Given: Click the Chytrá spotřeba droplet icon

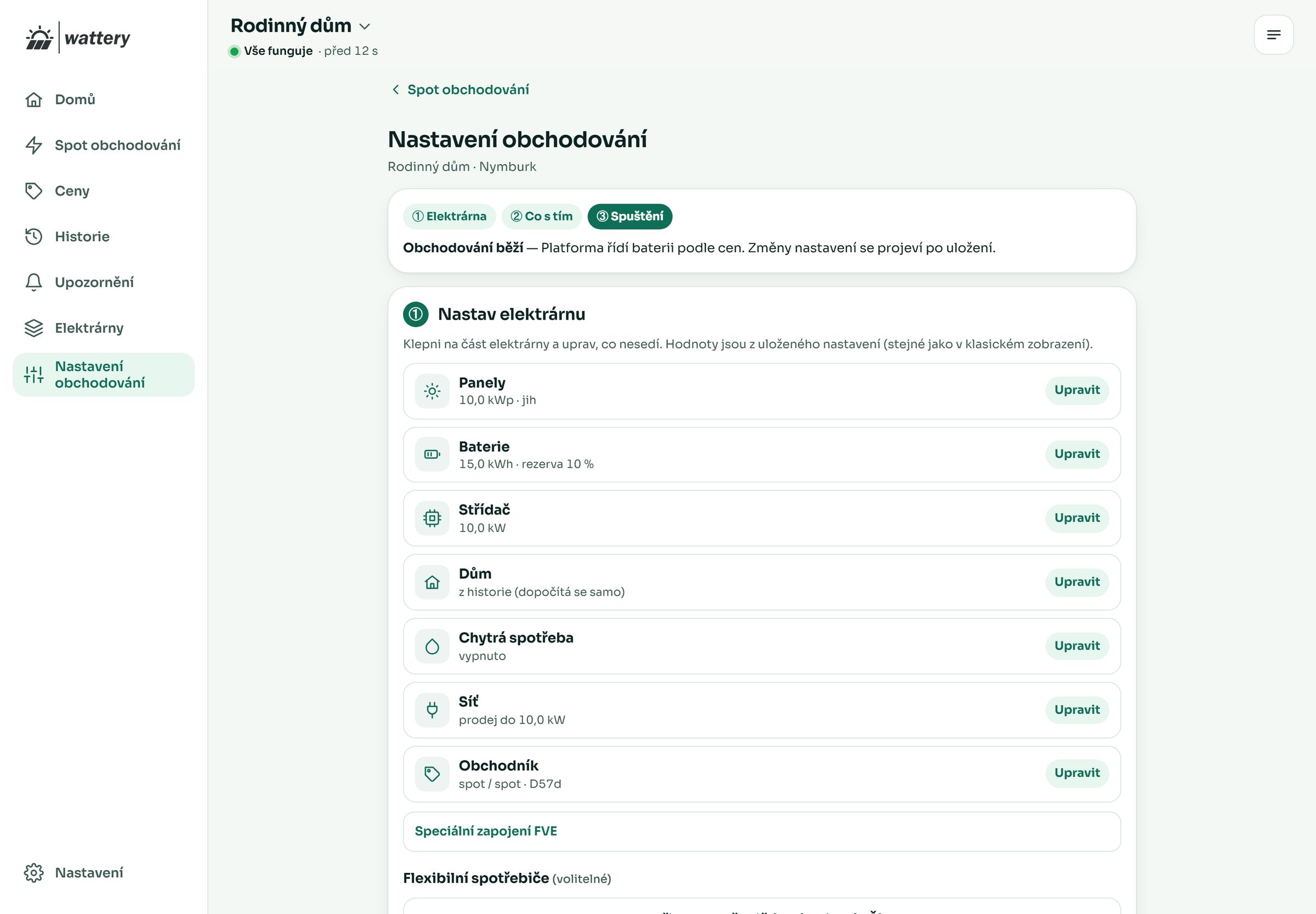Looking at the screenshot, I should coord(432,646).
